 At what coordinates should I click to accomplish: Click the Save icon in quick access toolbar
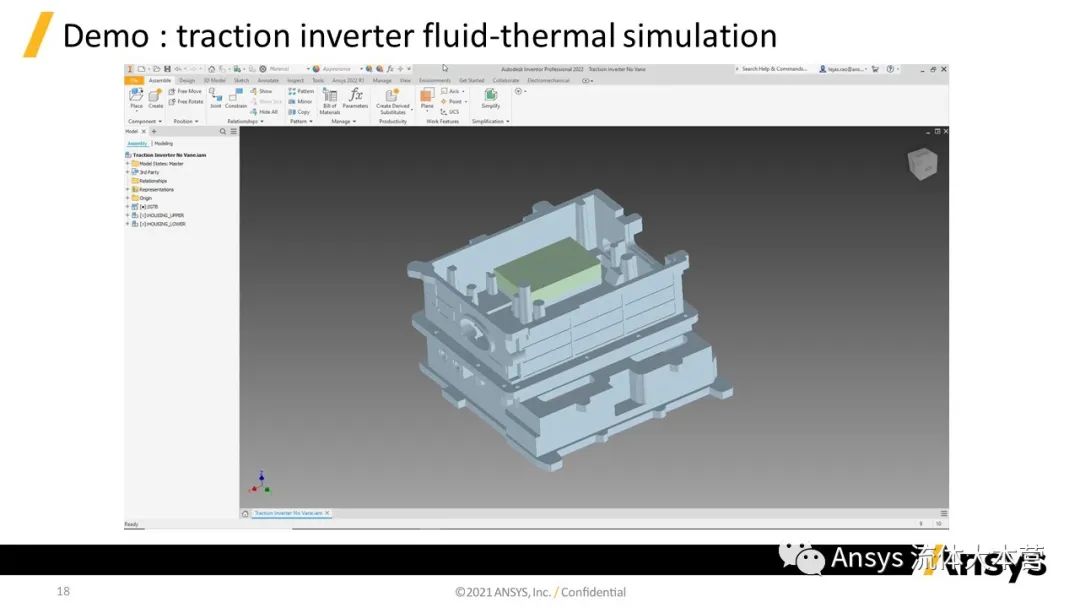167,69
